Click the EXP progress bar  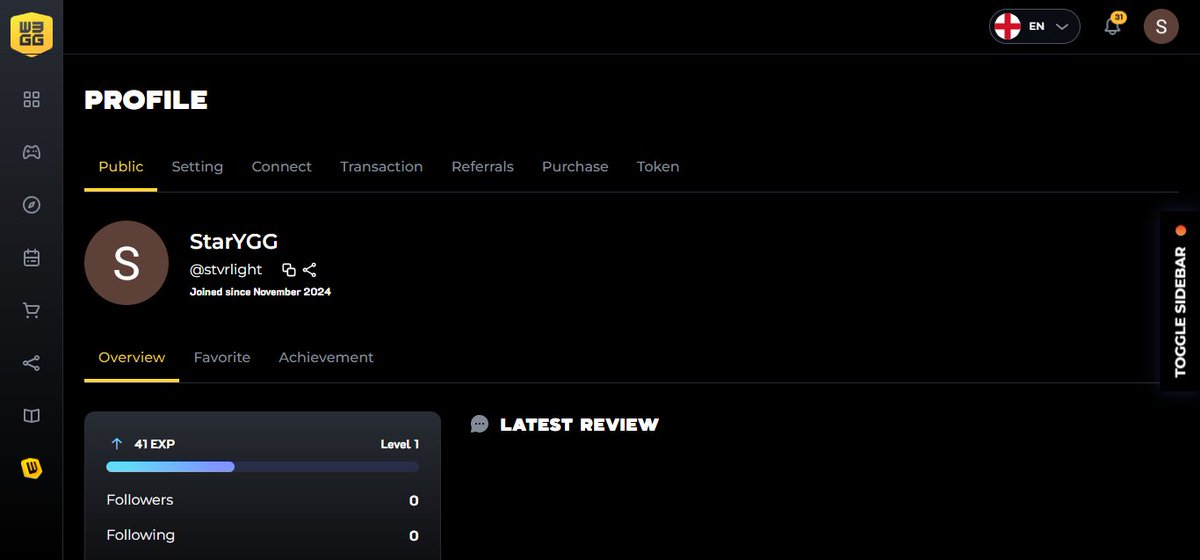(x=262, y=467)
